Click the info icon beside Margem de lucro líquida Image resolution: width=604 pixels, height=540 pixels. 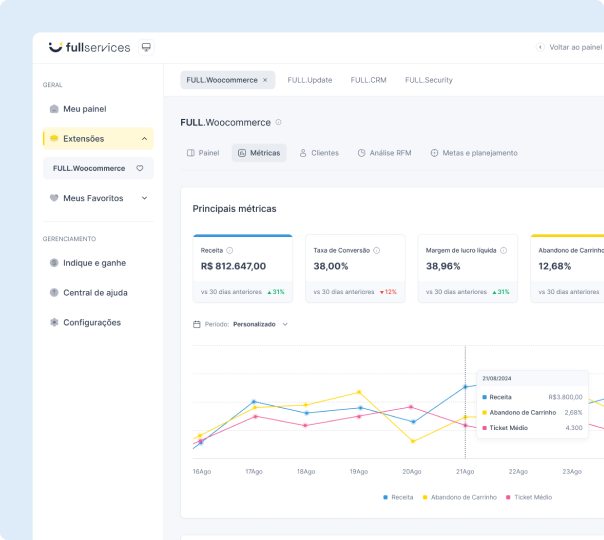coord(503,250)
